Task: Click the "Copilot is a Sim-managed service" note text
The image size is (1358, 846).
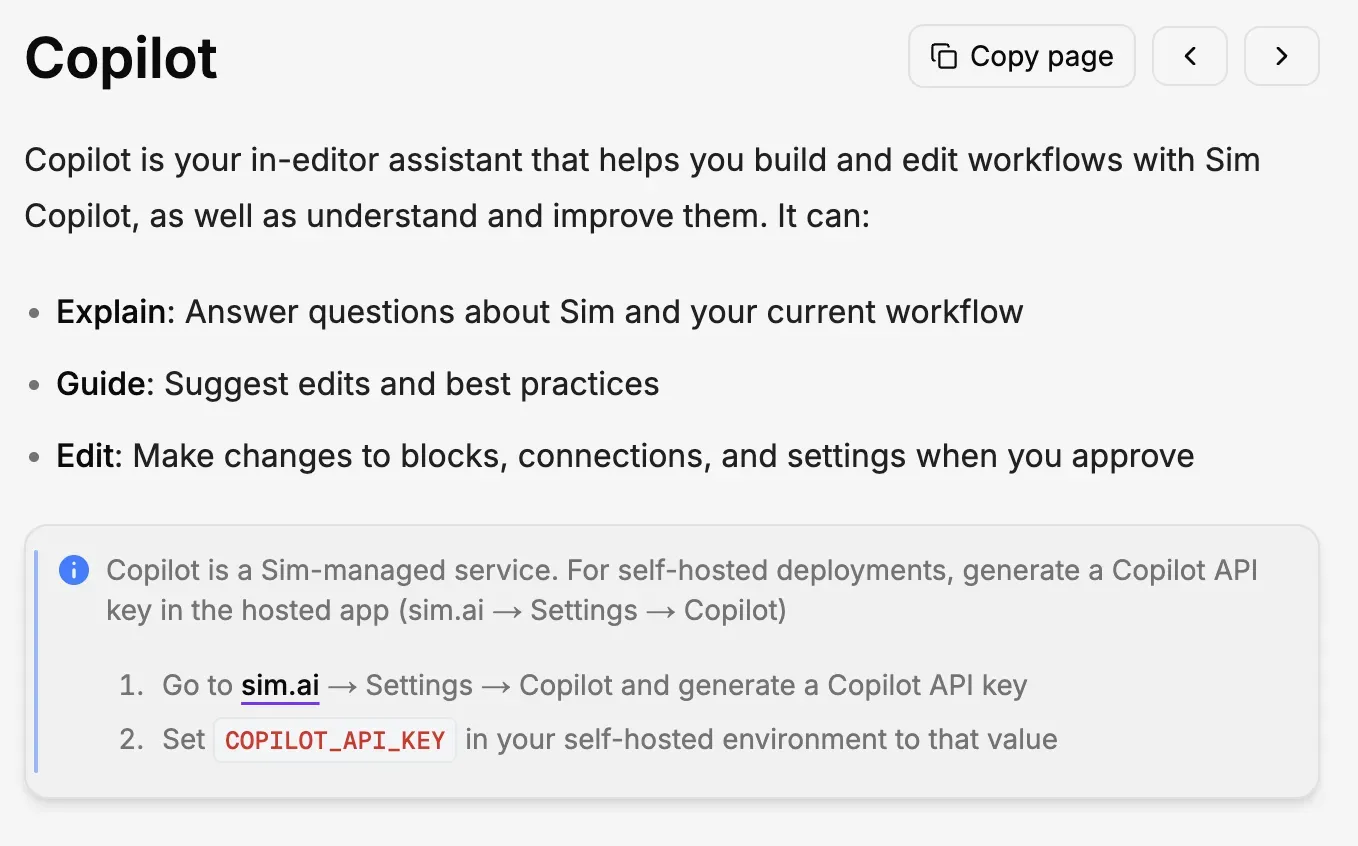Action: point(332,571)
